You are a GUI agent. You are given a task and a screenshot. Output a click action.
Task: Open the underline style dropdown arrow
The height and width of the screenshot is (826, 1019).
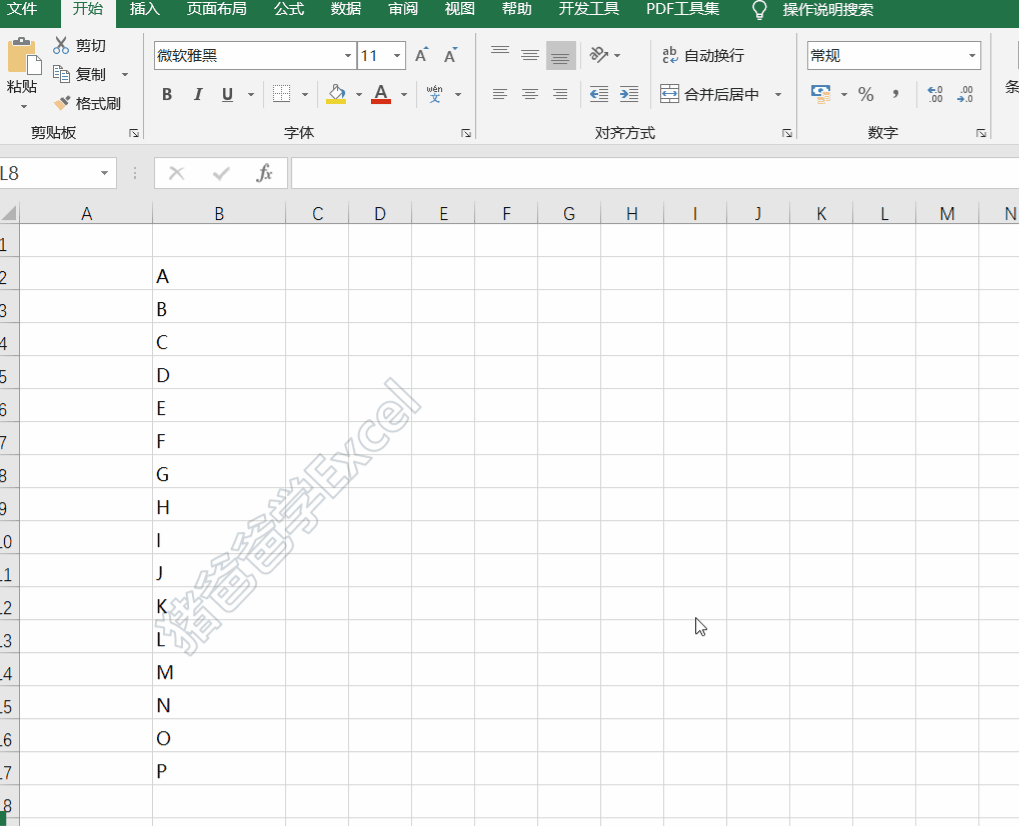click(251, 94)
